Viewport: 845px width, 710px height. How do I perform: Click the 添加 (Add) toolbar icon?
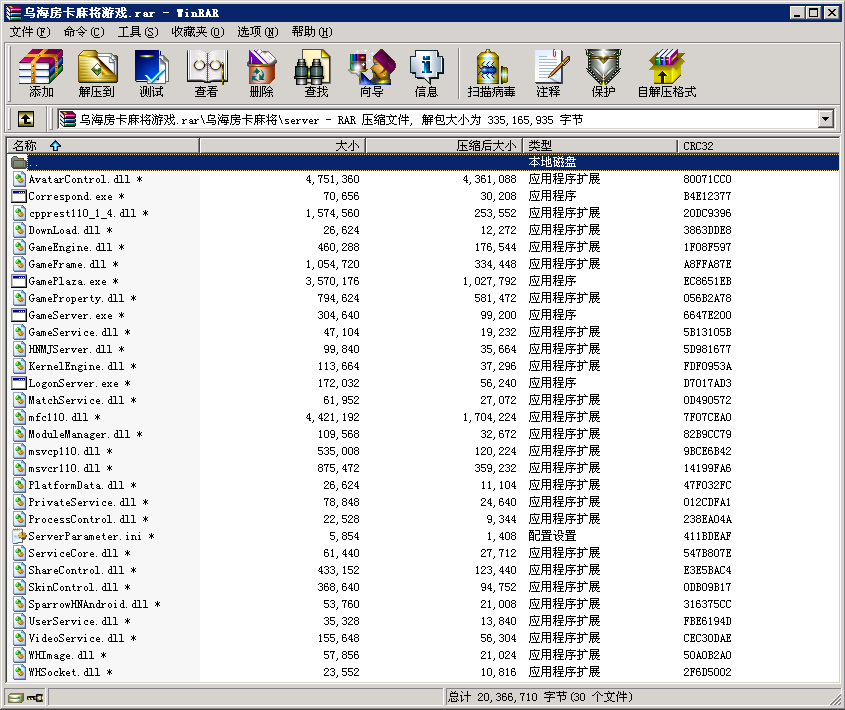point(41,74)
